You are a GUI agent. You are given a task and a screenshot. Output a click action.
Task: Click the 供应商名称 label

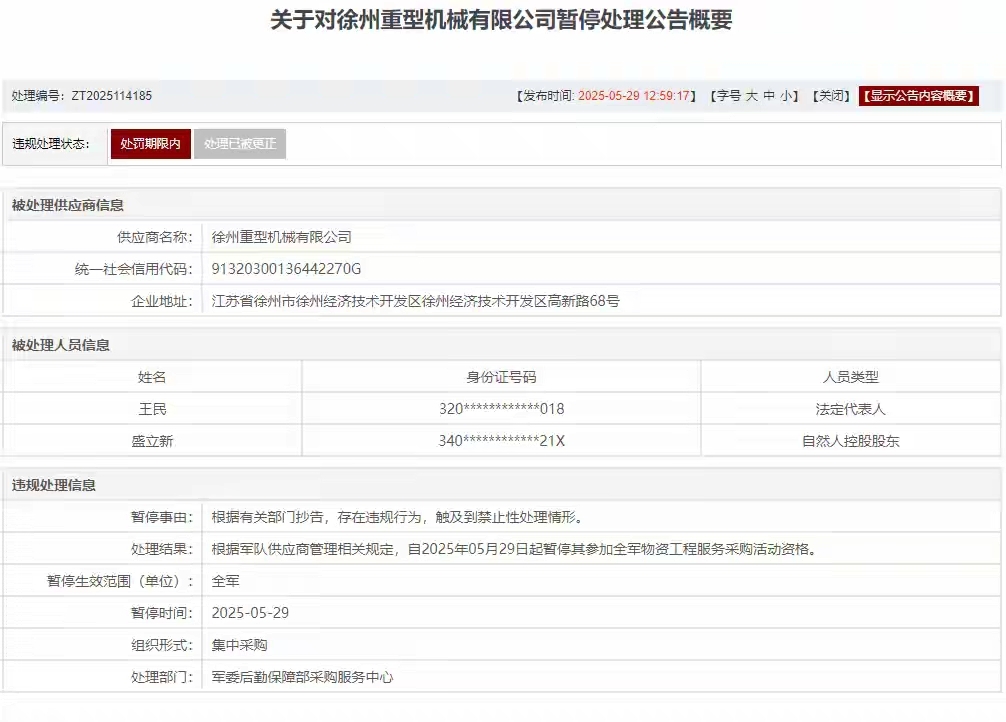click(x=155, y=237)
